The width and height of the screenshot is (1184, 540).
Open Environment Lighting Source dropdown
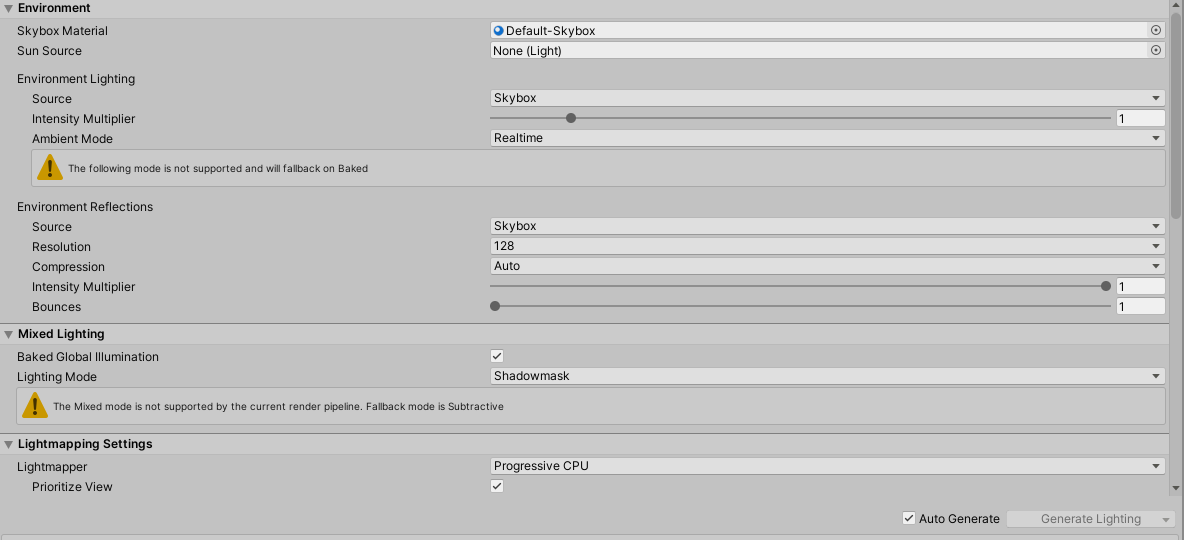pos(827,98)
